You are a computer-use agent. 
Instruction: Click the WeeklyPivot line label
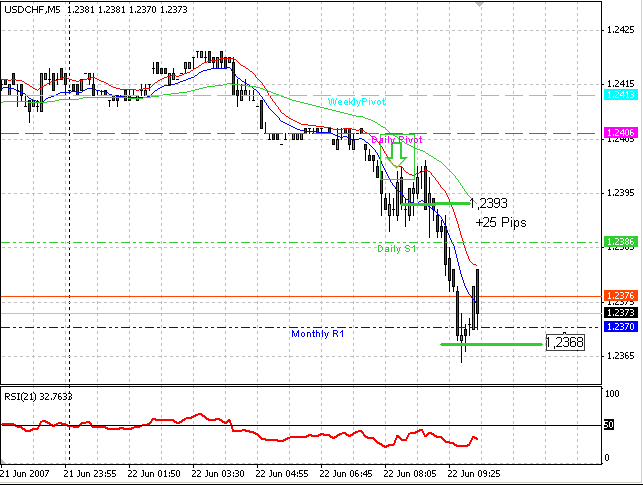pos(356,102)
